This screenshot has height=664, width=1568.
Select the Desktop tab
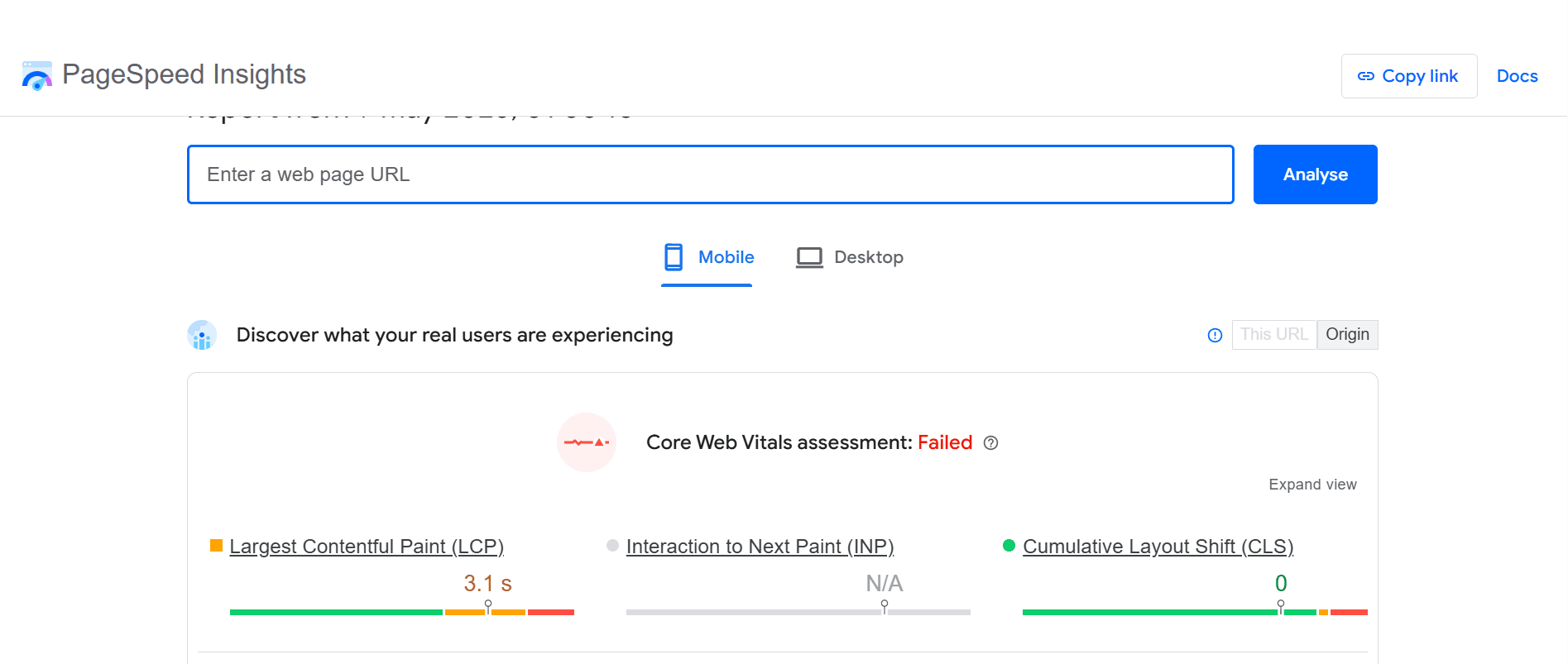pyautogui.click(x=850, y=257)
